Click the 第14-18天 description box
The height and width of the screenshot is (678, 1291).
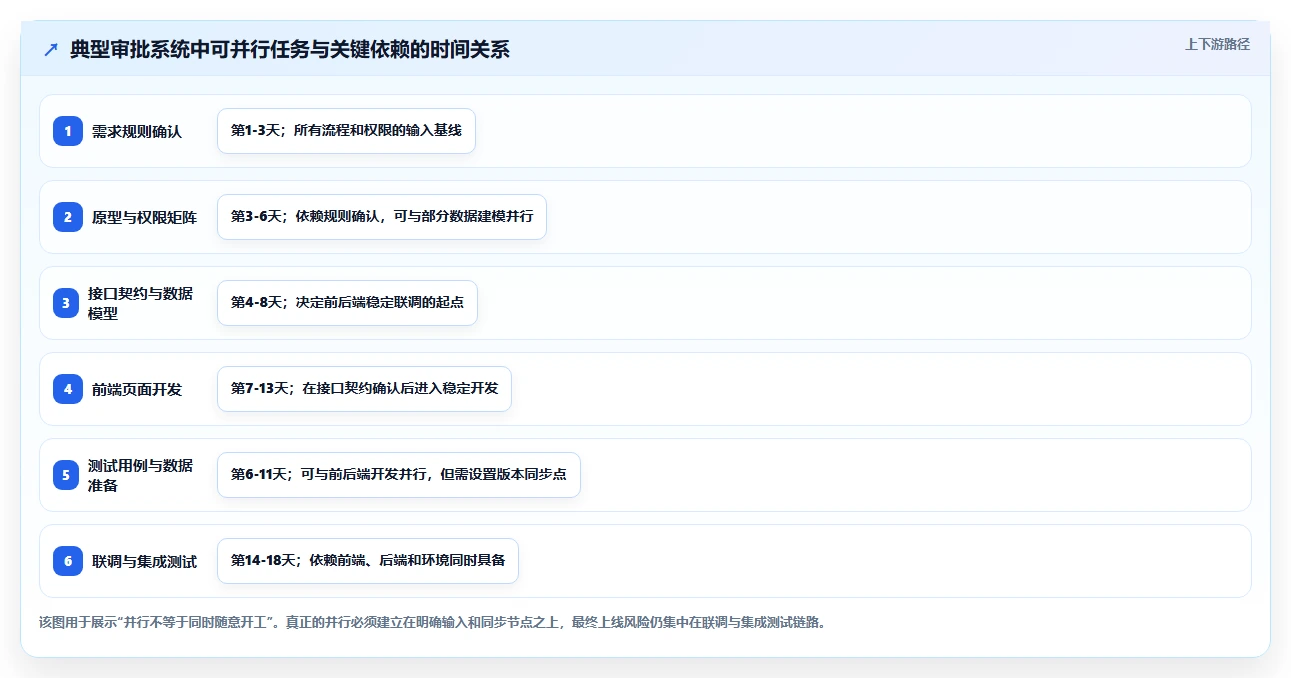click(x=368, y=561)
